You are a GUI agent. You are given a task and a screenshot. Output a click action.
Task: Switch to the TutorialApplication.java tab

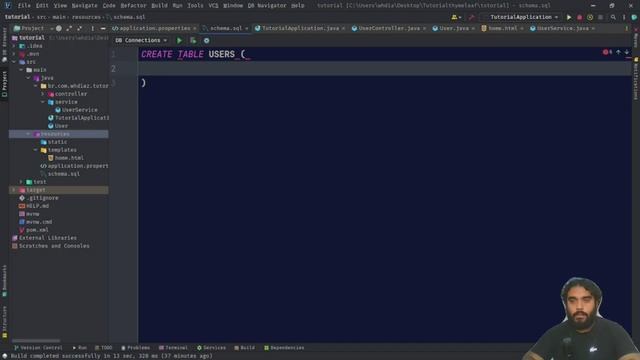(300, 28)
